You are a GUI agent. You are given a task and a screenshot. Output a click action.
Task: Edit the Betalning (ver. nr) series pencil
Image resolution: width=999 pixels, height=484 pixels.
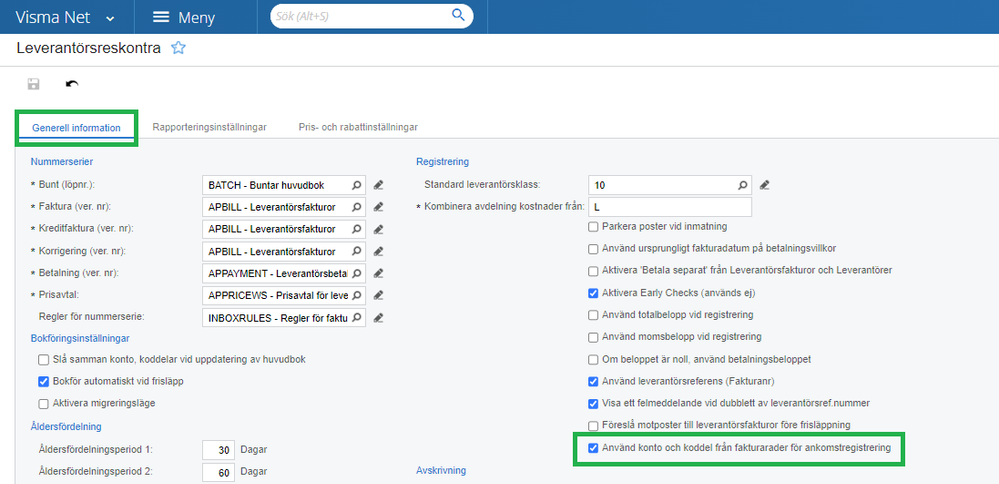pyautogui.click(x=378, y=273)
